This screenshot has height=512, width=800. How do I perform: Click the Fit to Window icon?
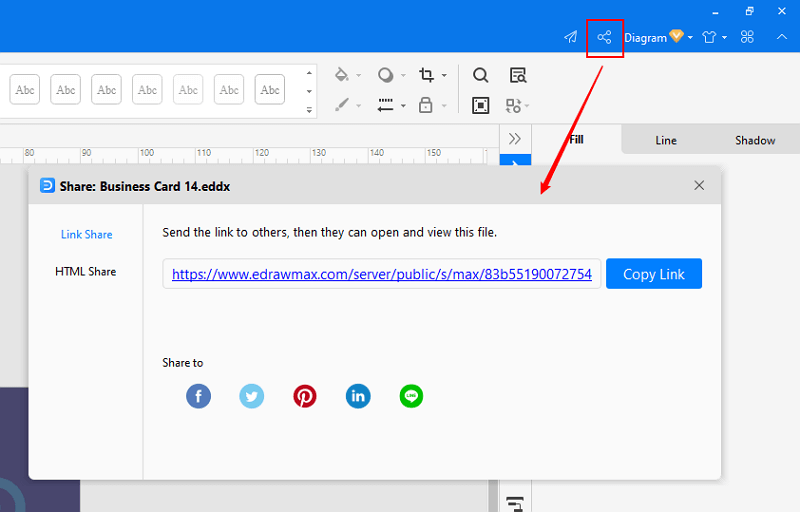pos(480,105)
